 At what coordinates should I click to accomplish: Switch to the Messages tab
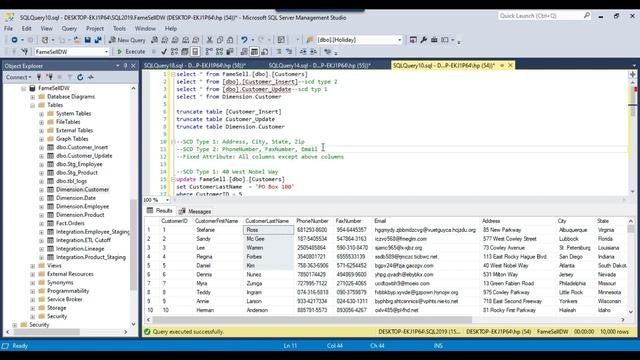(195, 211)
